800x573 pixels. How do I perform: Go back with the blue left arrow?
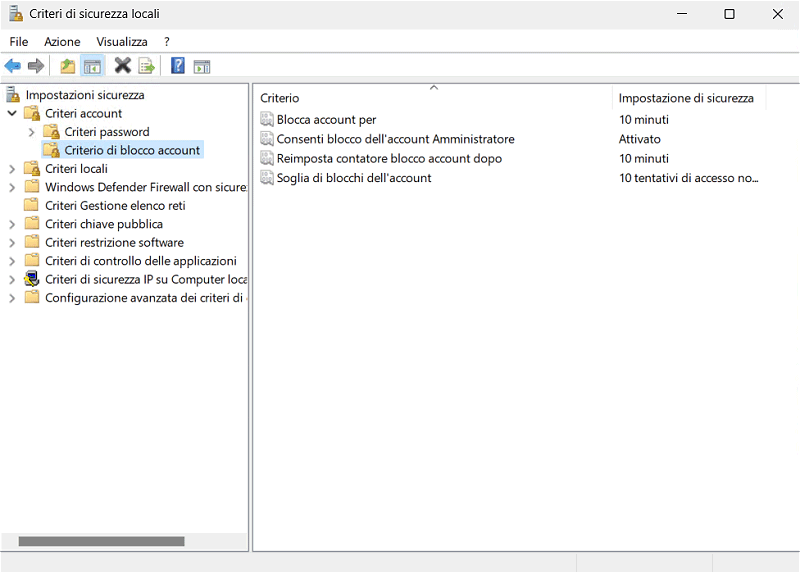[12, 66]
